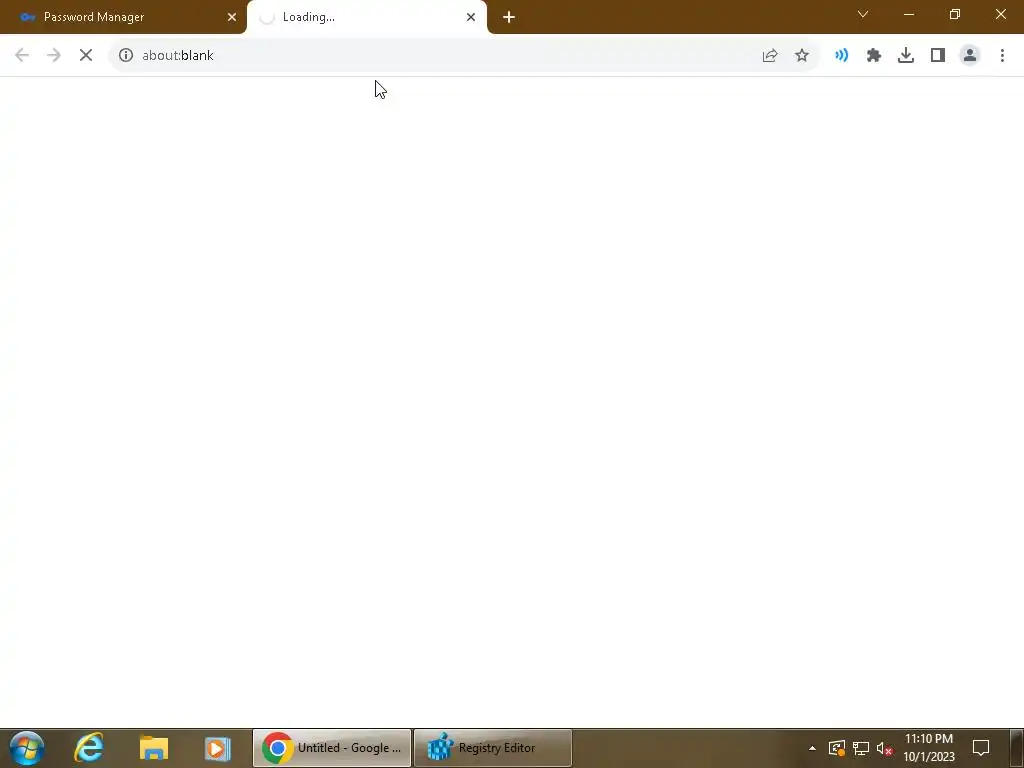
Task: Show hidden tray icons arrow
Action: [812, 748]
